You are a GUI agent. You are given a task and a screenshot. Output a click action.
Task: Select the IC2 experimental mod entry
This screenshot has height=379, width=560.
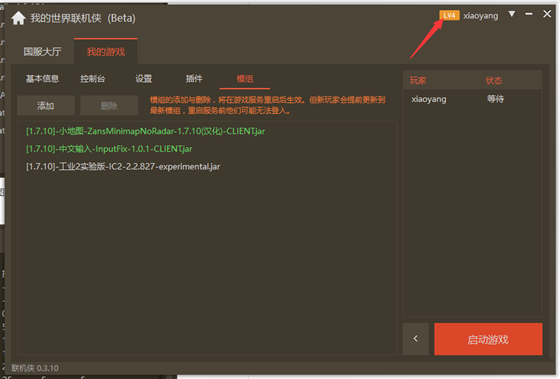(x=123, y=166)
